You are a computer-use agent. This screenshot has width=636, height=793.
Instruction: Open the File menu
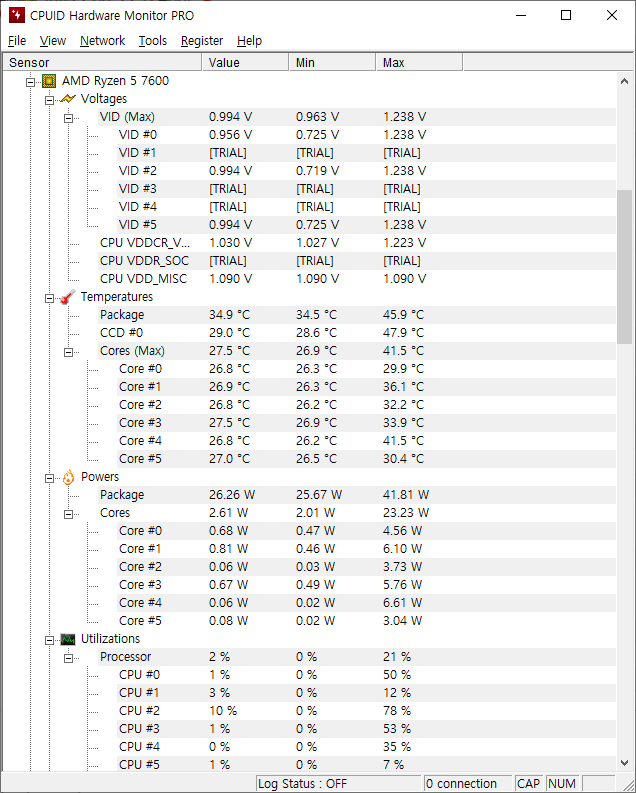17,40
